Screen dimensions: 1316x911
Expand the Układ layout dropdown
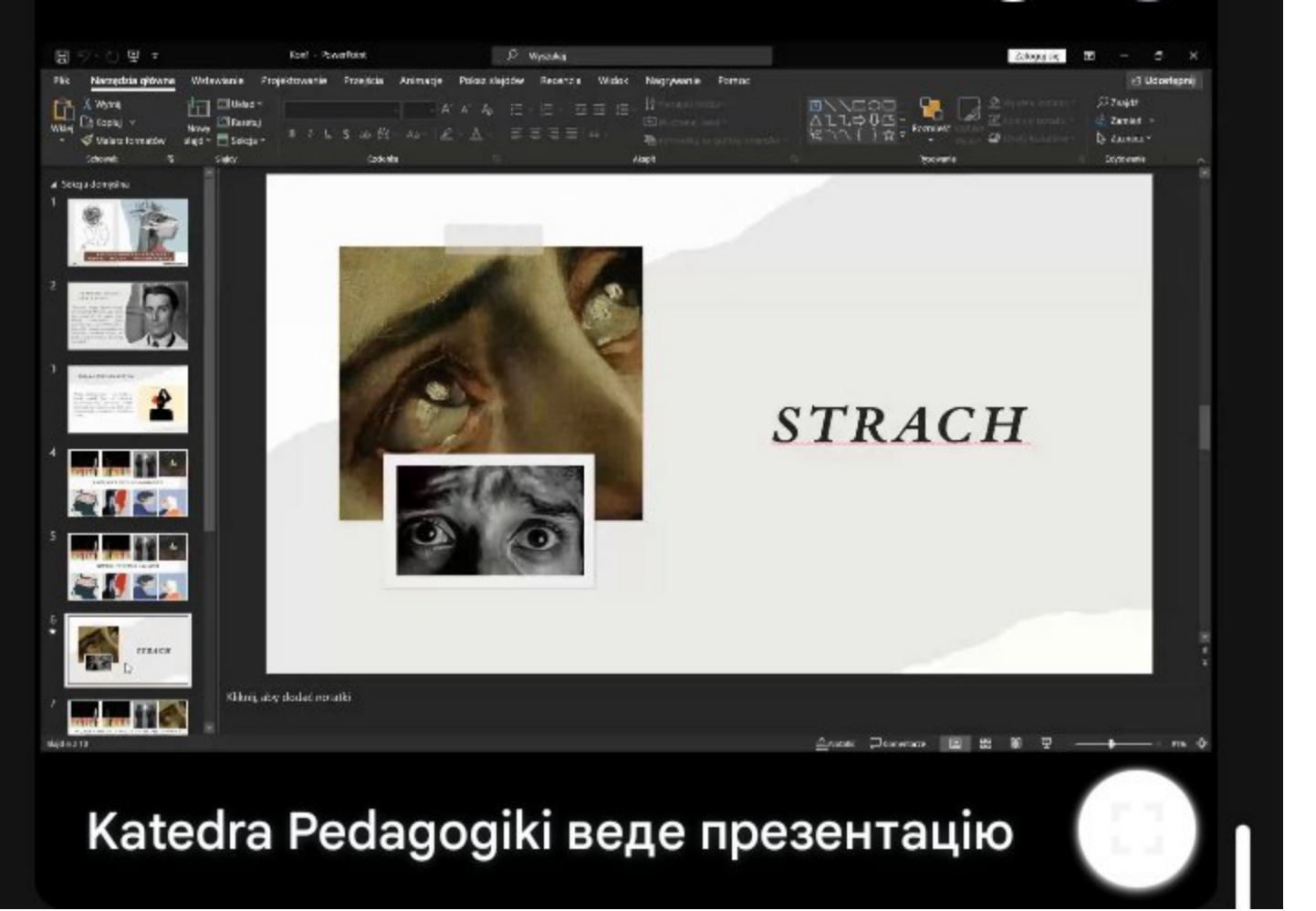[x=240, y=104]
